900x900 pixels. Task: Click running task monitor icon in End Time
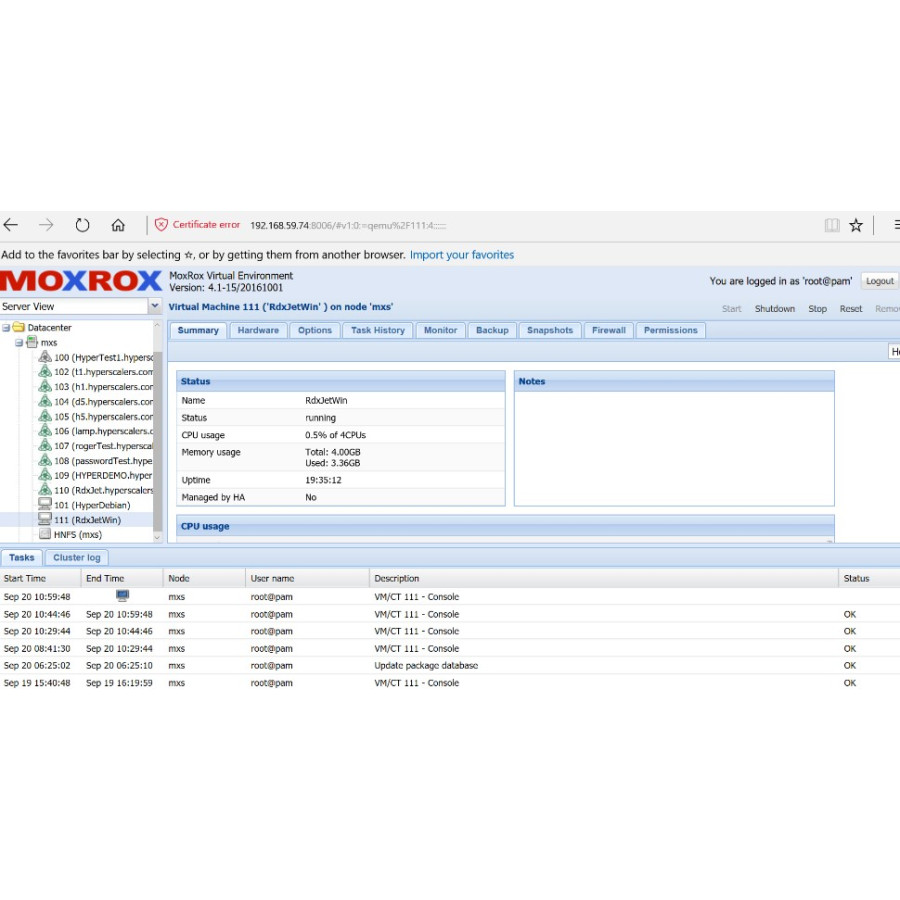click(x=122, y=595)
